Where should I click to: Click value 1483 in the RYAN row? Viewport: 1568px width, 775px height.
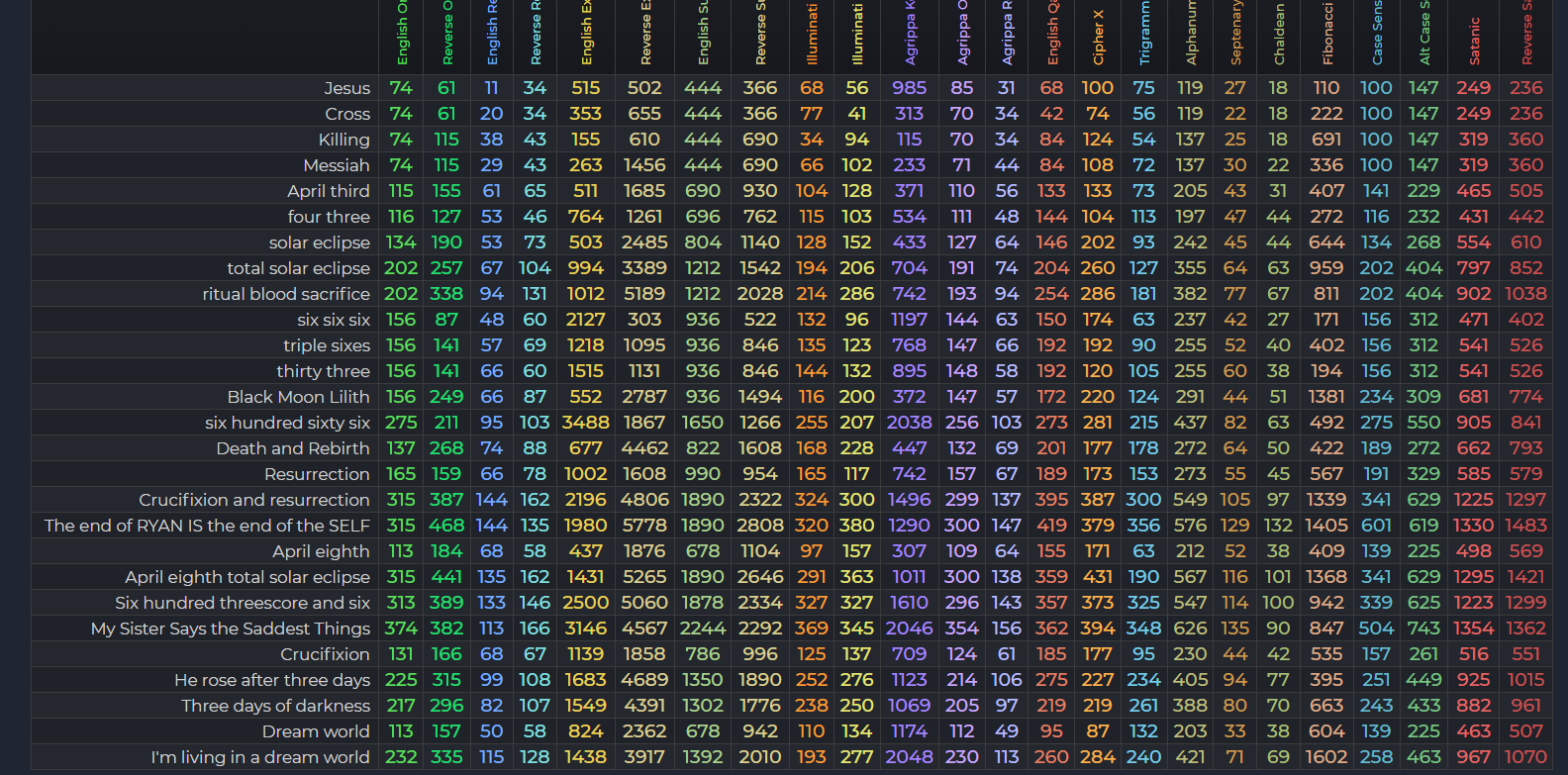point(1525,526)
